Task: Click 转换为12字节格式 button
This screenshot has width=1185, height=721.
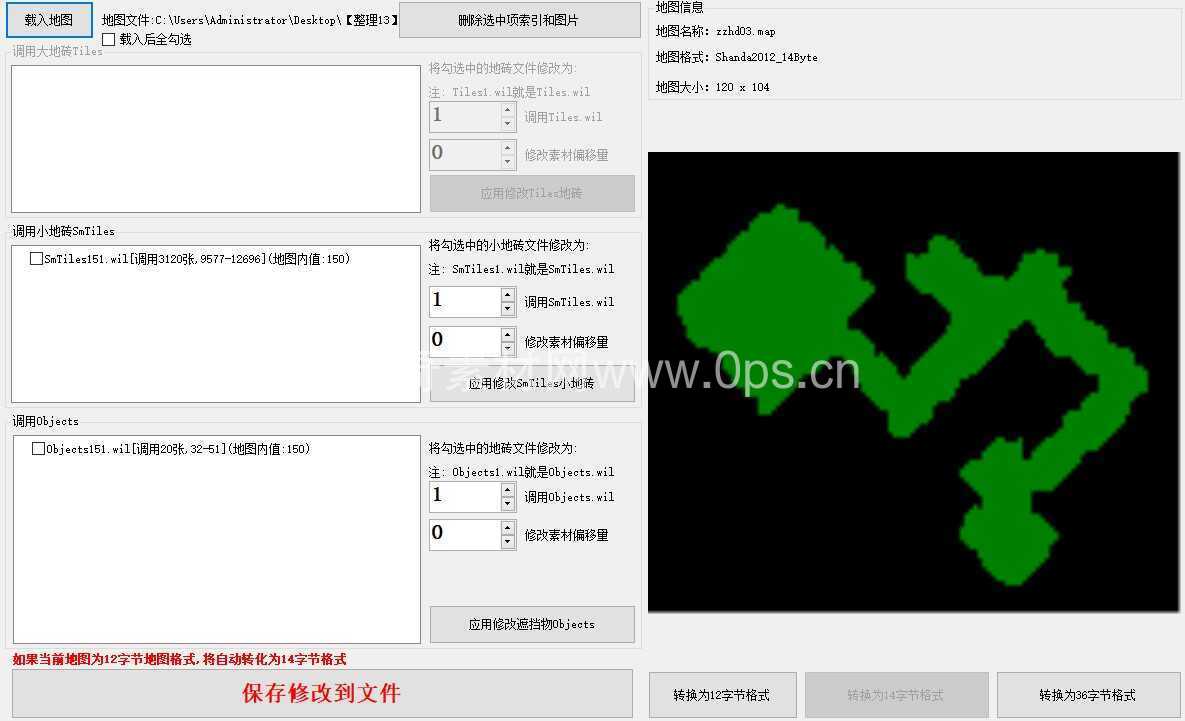Action: pos(723,695)
